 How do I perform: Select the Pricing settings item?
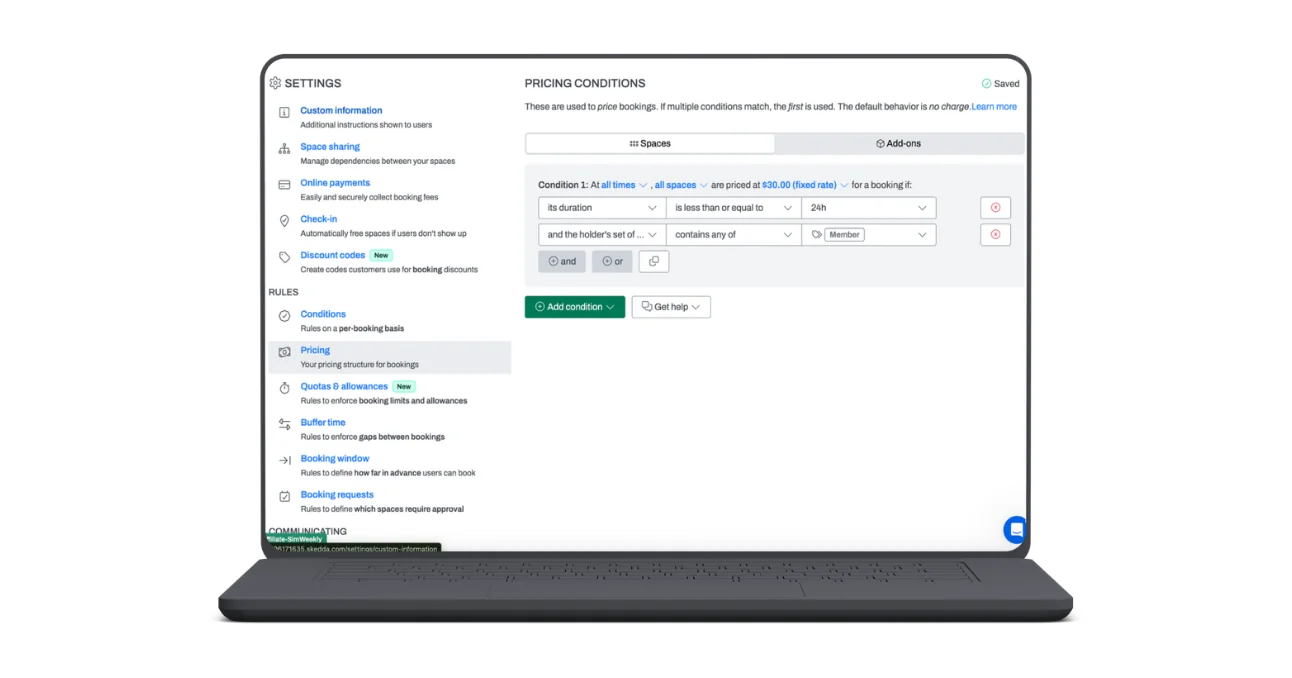[390, 357]
